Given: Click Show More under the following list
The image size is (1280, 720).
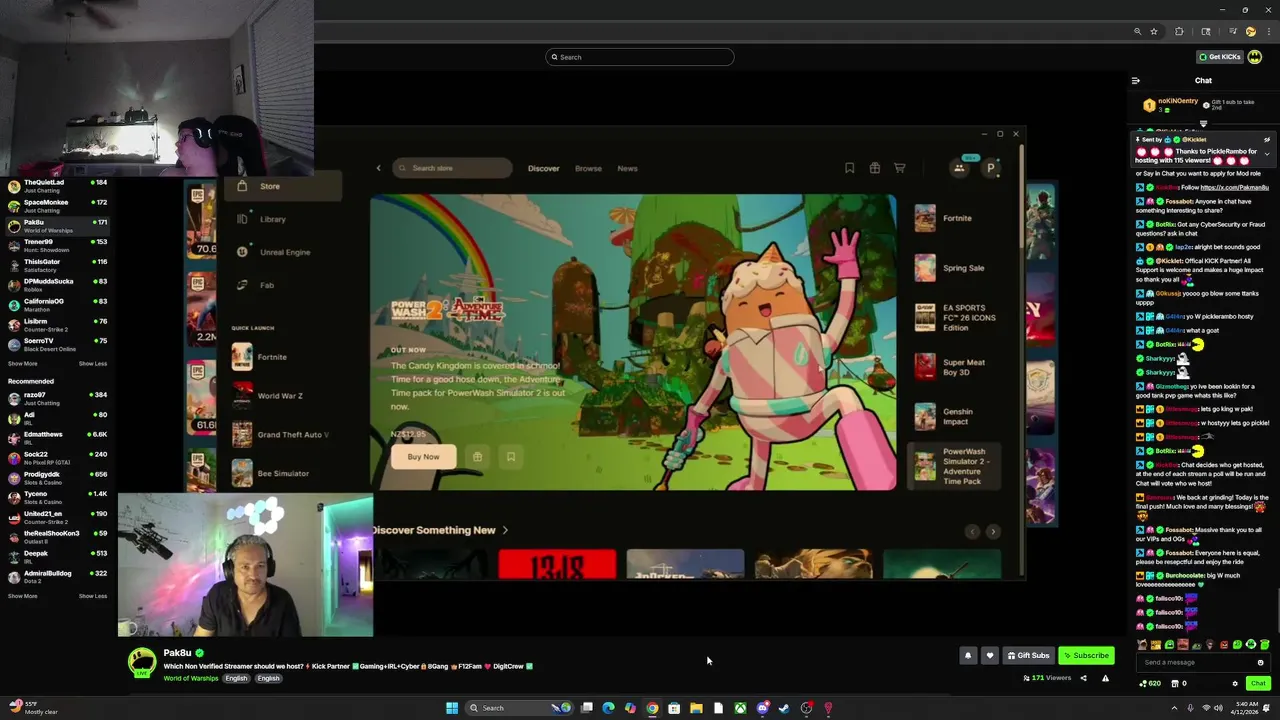Looking at the screenshot, I should pyautogui.click(x=22, y=364).
